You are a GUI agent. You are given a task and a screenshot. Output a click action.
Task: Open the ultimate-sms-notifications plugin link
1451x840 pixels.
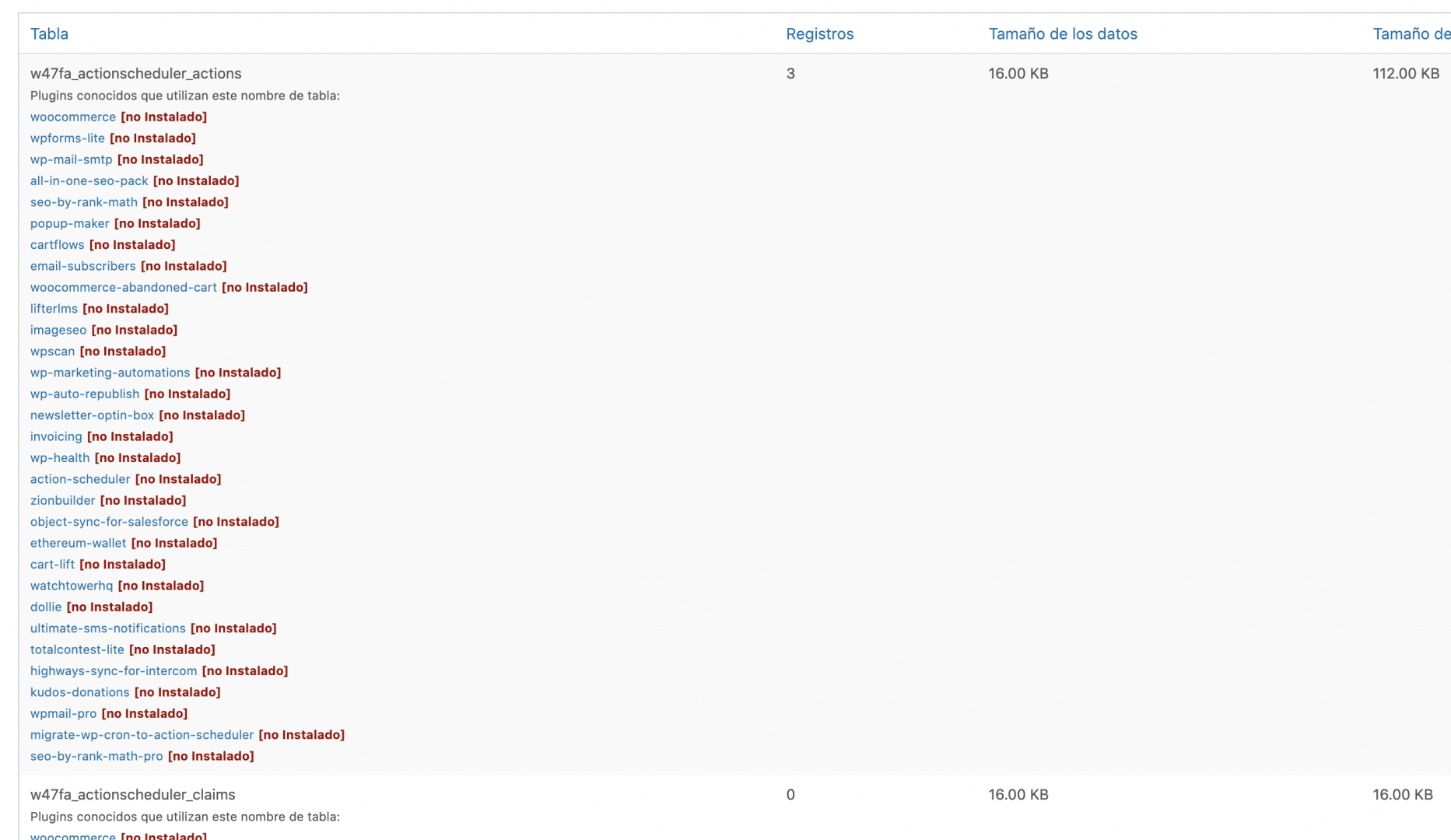[x=108, y=628]
